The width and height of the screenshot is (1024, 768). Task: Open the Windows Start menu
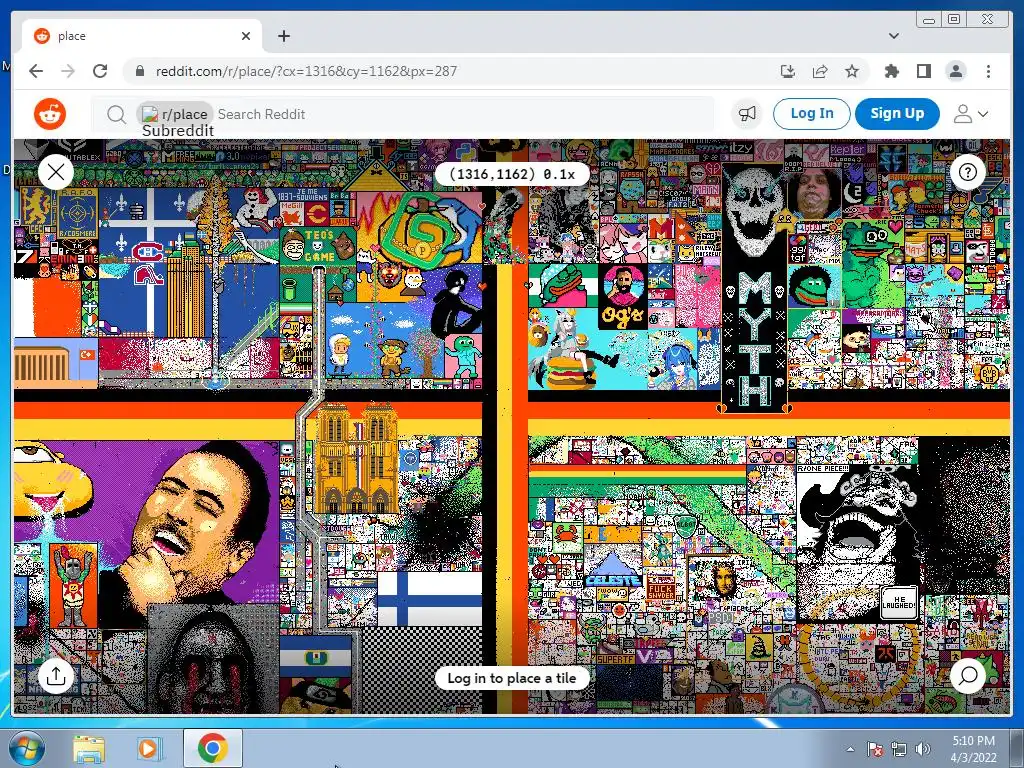[x=25, y=748]
